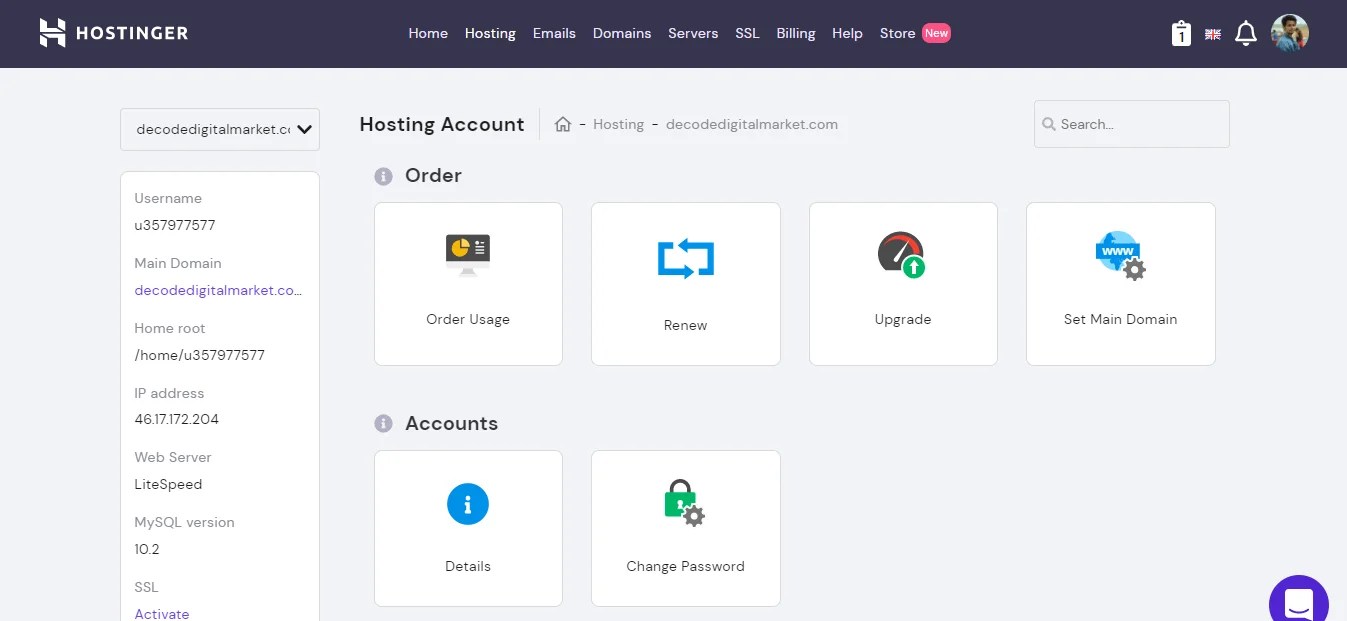
Task: Open user profile avatar
Action: click(x=1290, y=33)
